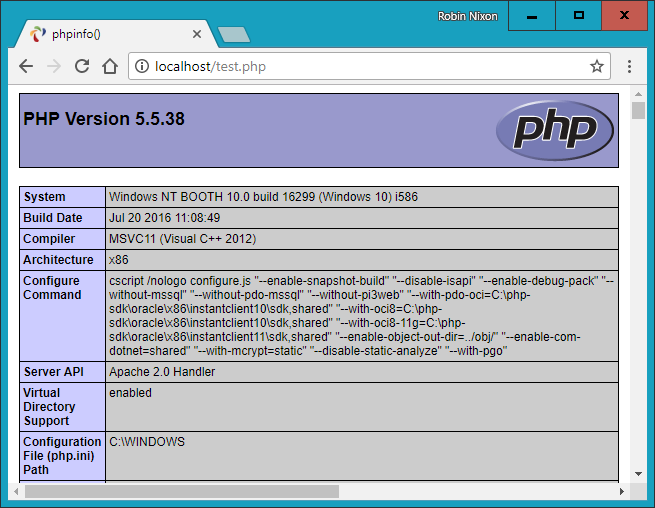Go back with the browser back arrow
655x508 pixels.
[26, 66]
